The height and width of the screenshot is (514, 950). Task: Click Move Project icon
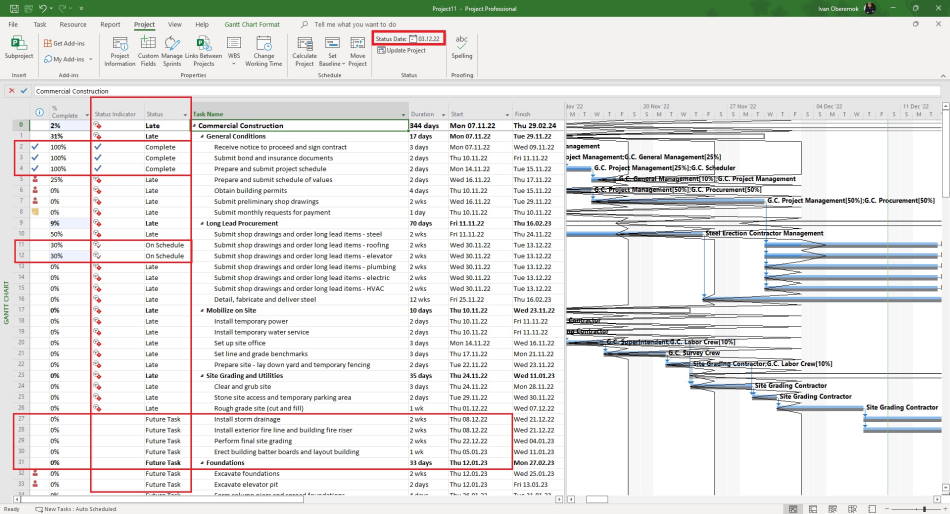coord(357,43)
